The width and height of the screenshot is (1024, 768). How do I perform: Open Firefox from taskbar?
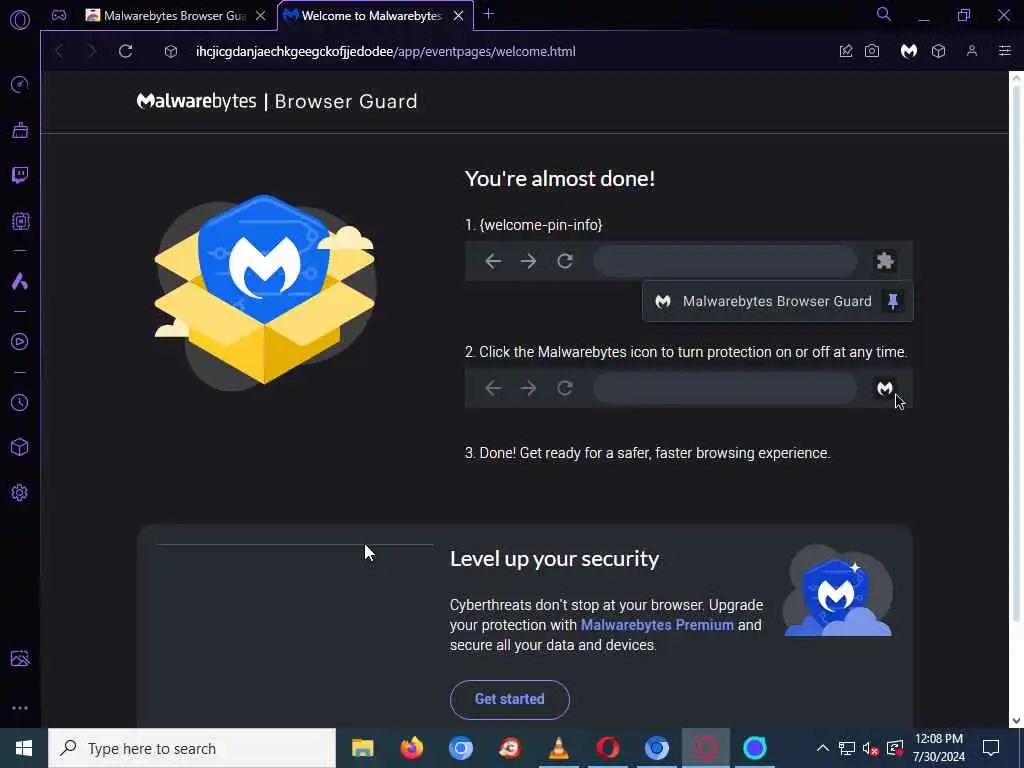tap(411, 748)
